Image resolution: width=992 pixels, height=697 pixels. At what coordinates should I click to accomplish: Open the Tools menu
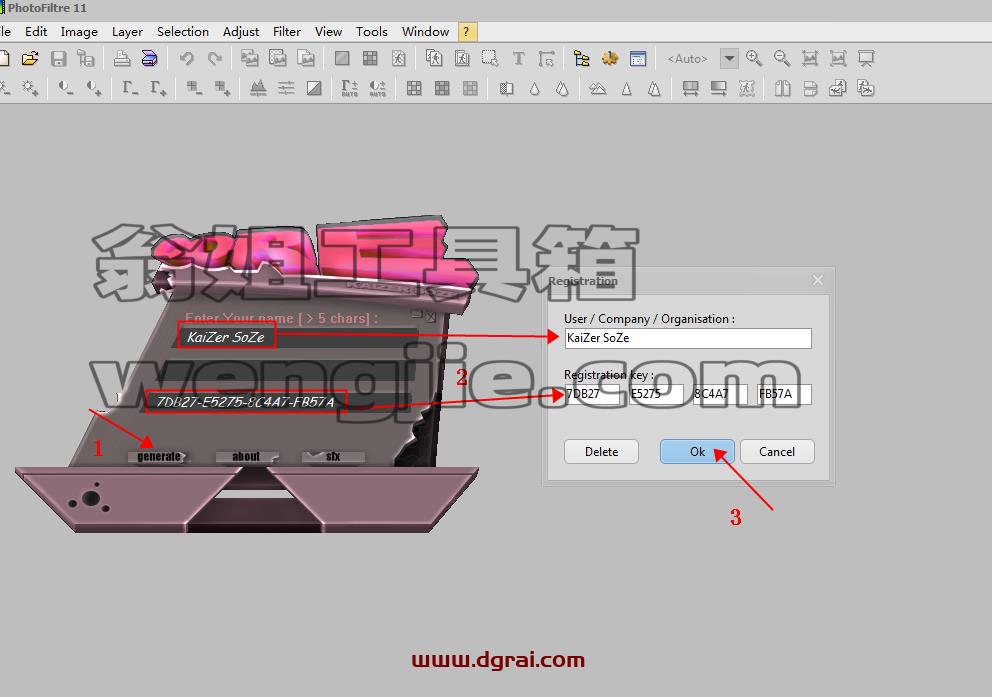371,32
